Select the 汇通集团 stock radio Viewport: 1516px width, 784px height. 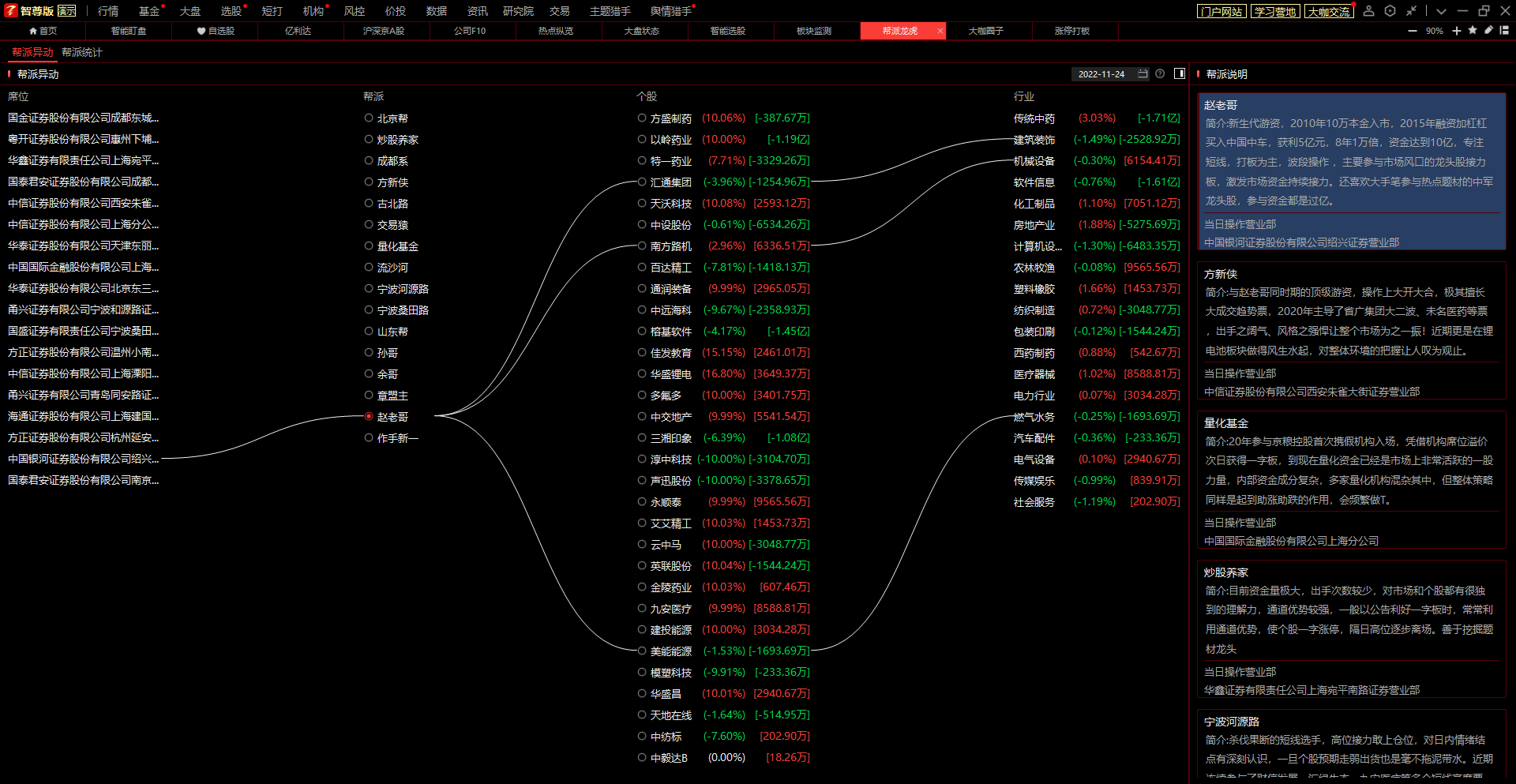(x=642, y=182)
